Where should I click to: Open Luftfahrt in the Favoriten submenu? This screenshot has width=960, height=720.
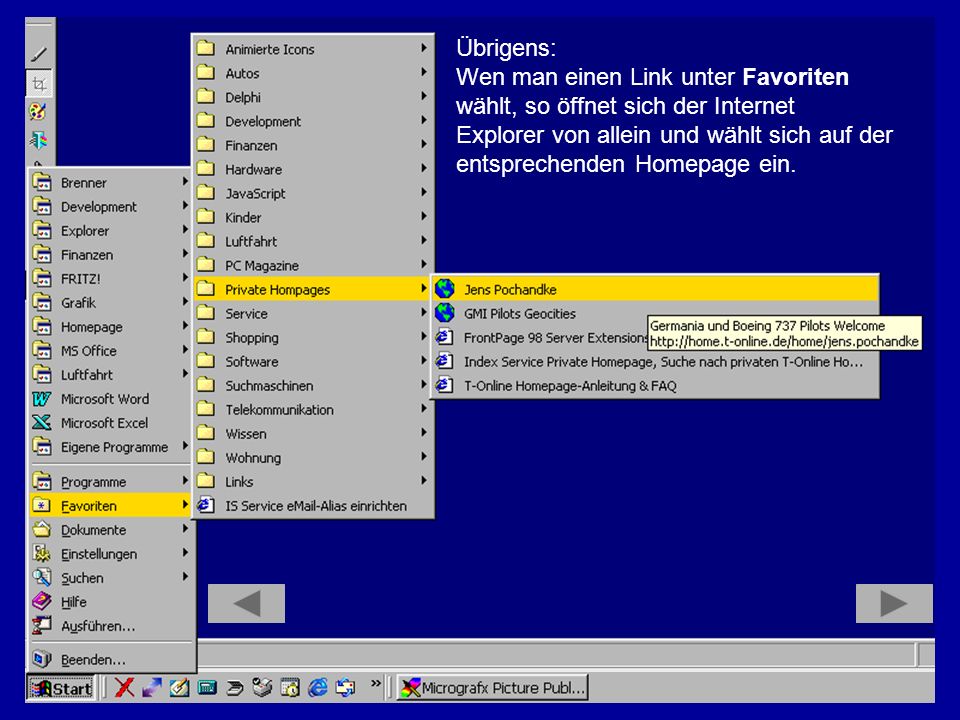(x=312, y=241)
